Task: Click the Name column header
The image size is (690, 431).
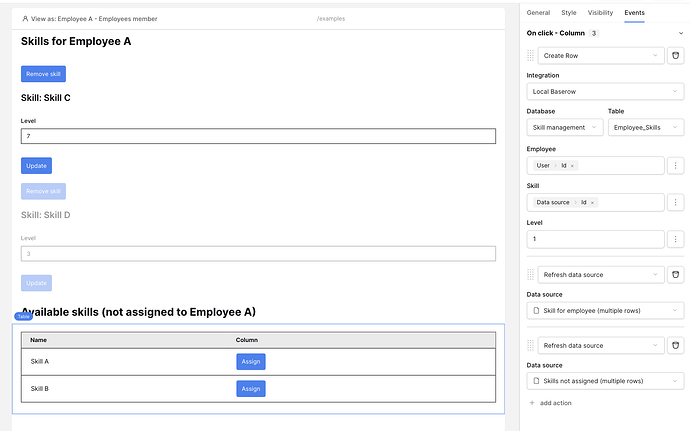Action: 38,340
